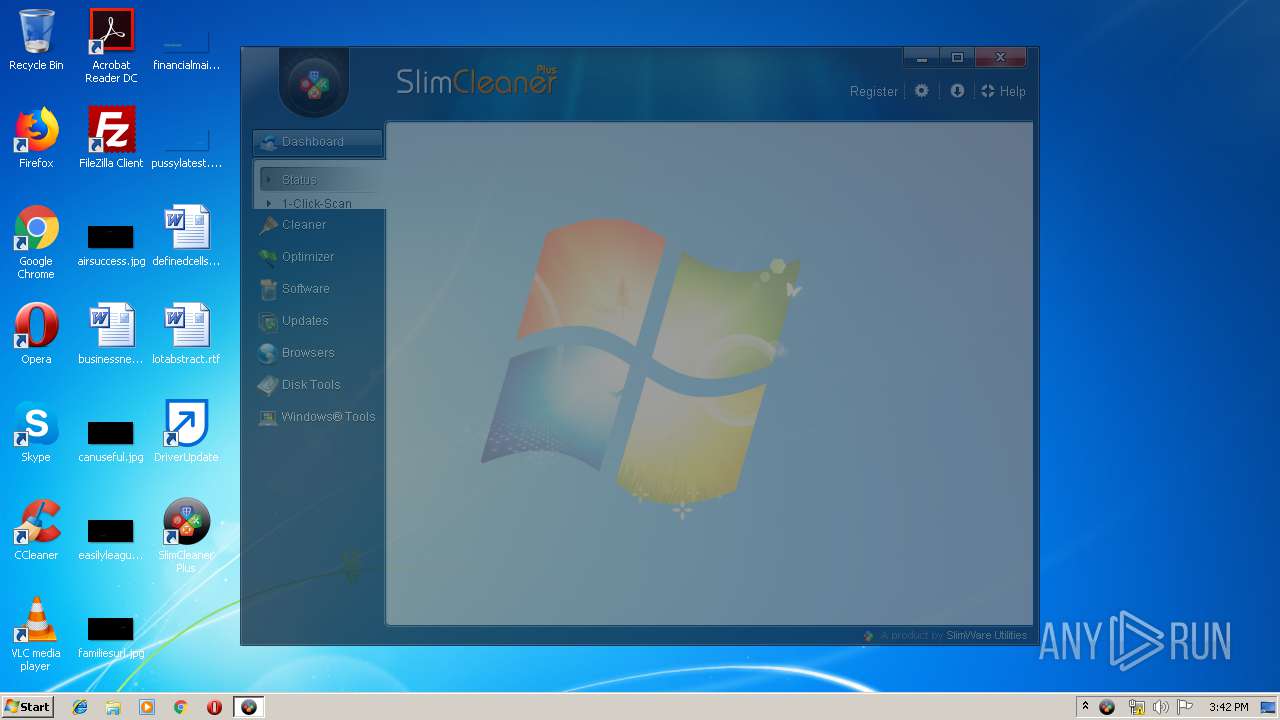
Task: Open the Windows Start menu
Action: pyautogui.click(x=27, y=707)
